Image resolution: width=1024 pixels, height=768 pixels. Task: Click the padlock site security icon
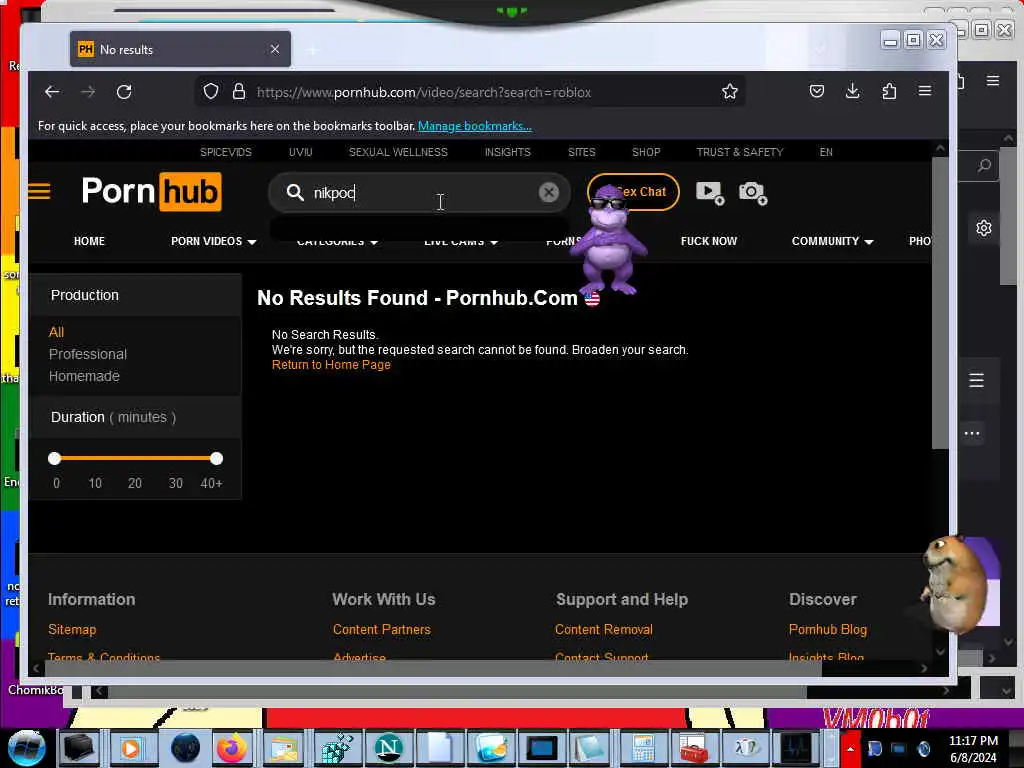coord(239,91)
